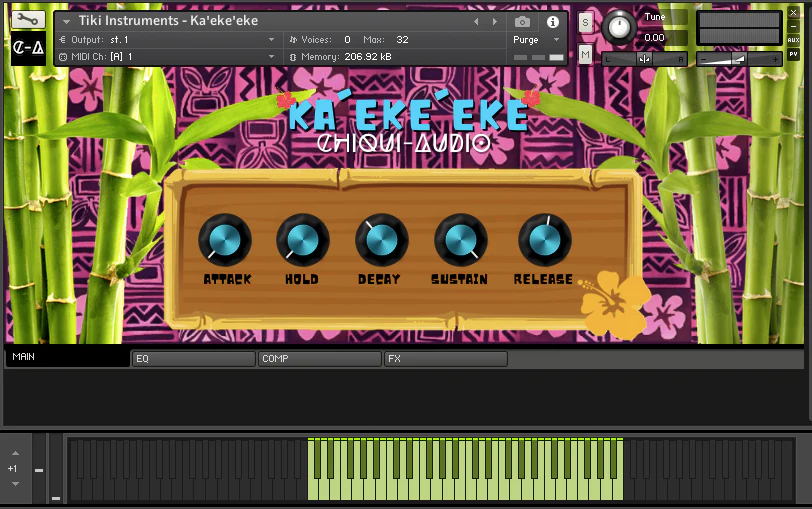The image size is (812, 509).
Task: Switch to the COMP tab
Action: click(320, 358)
